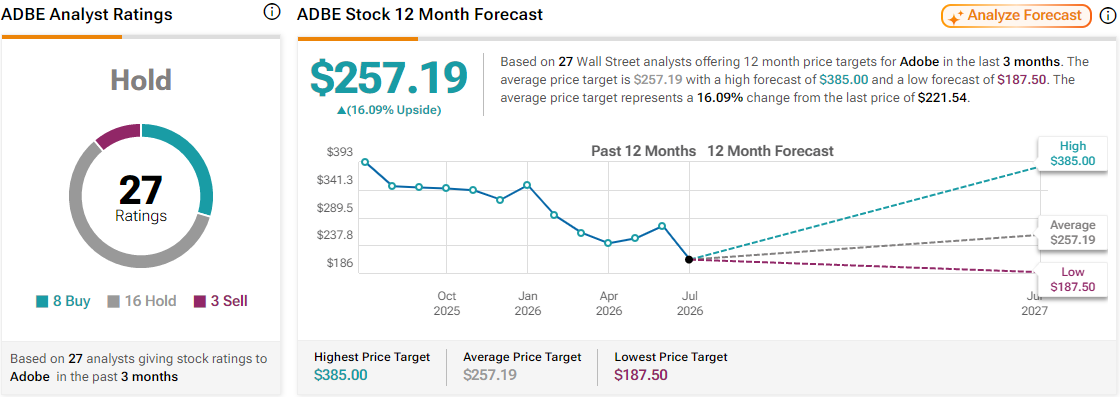Click the Lowest Price Target $187.50 value

641,373
